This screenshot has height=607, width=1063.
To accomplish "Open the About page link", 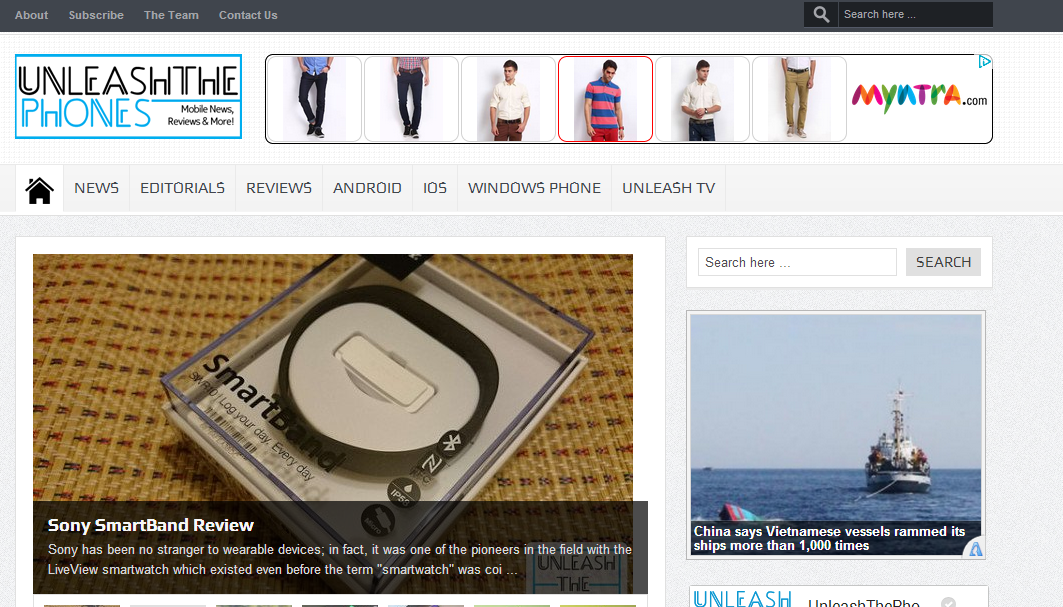I will [31, 15].
